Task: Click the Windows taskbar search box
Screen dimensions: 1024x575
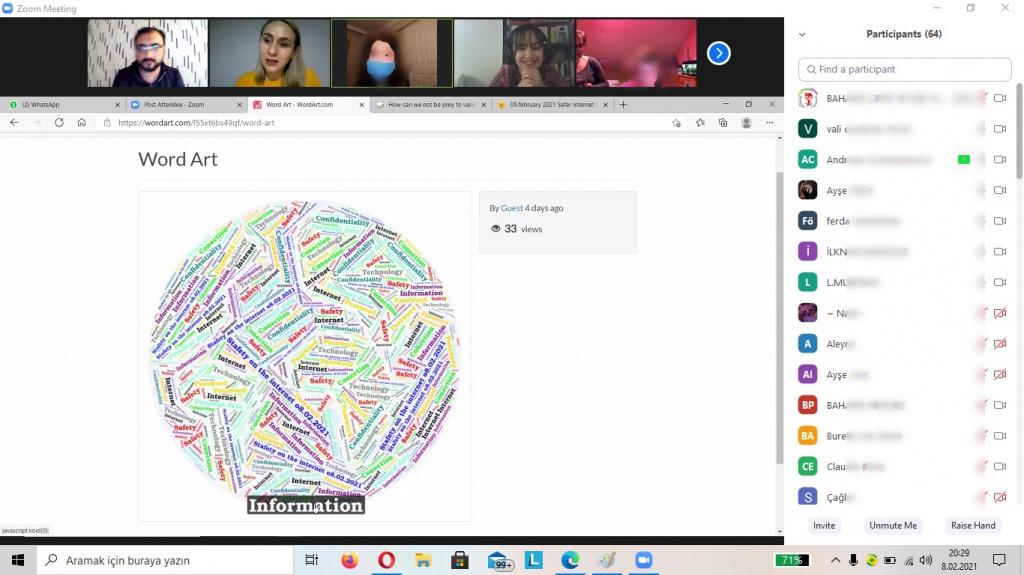Action: 165,560
